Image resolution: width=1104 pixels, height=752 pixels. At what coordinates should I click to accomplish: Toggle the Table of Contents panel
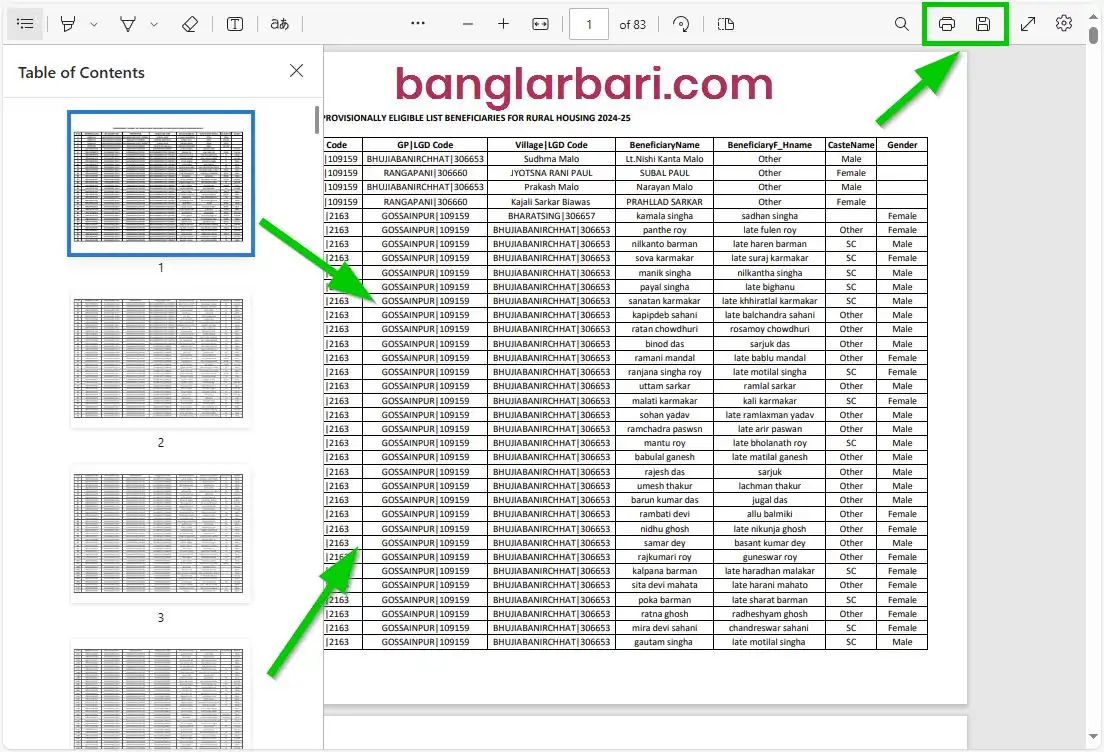click(x=25, y=24)
